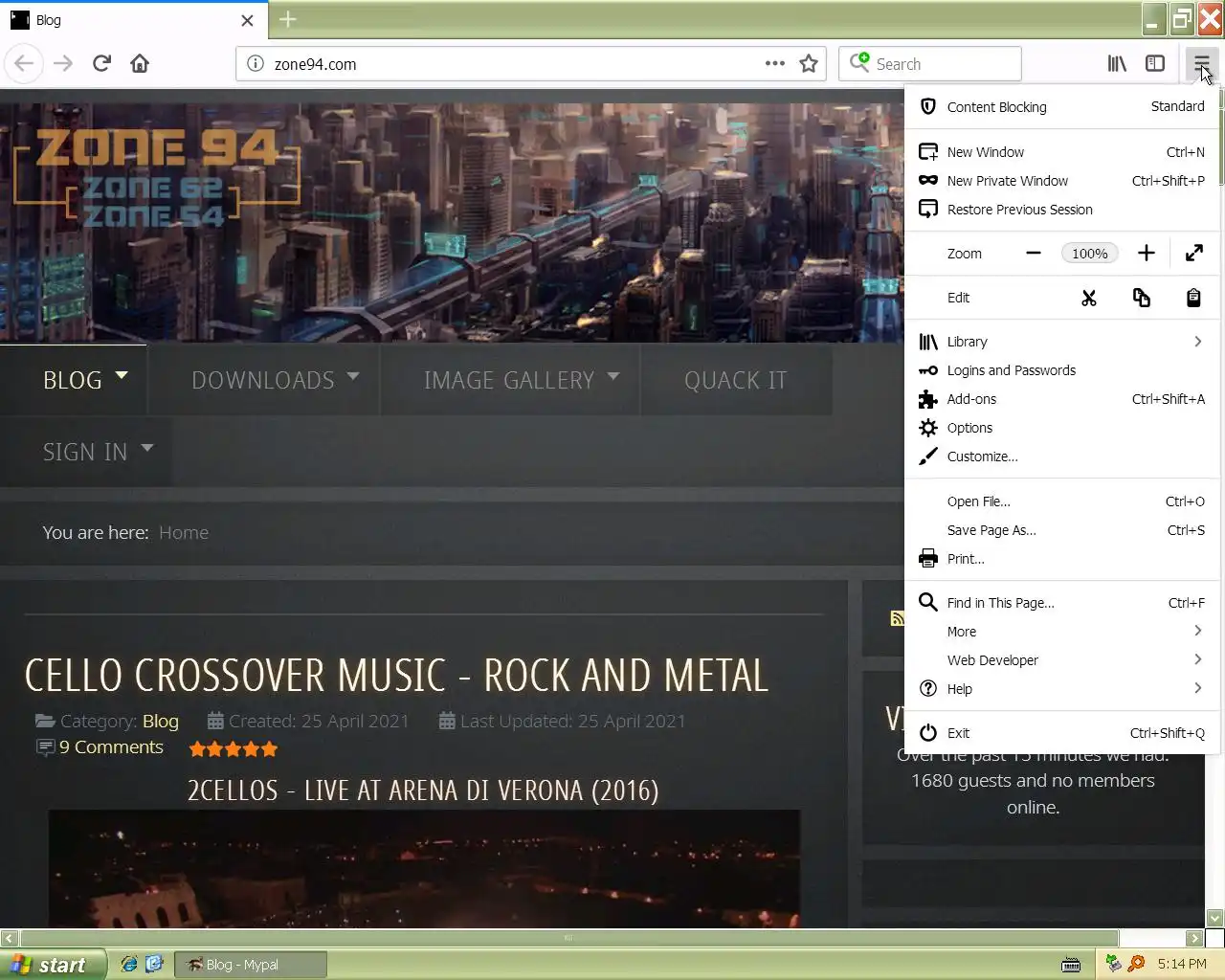
Task: Choose Exit from the menu
Action: coord(1061,733)
